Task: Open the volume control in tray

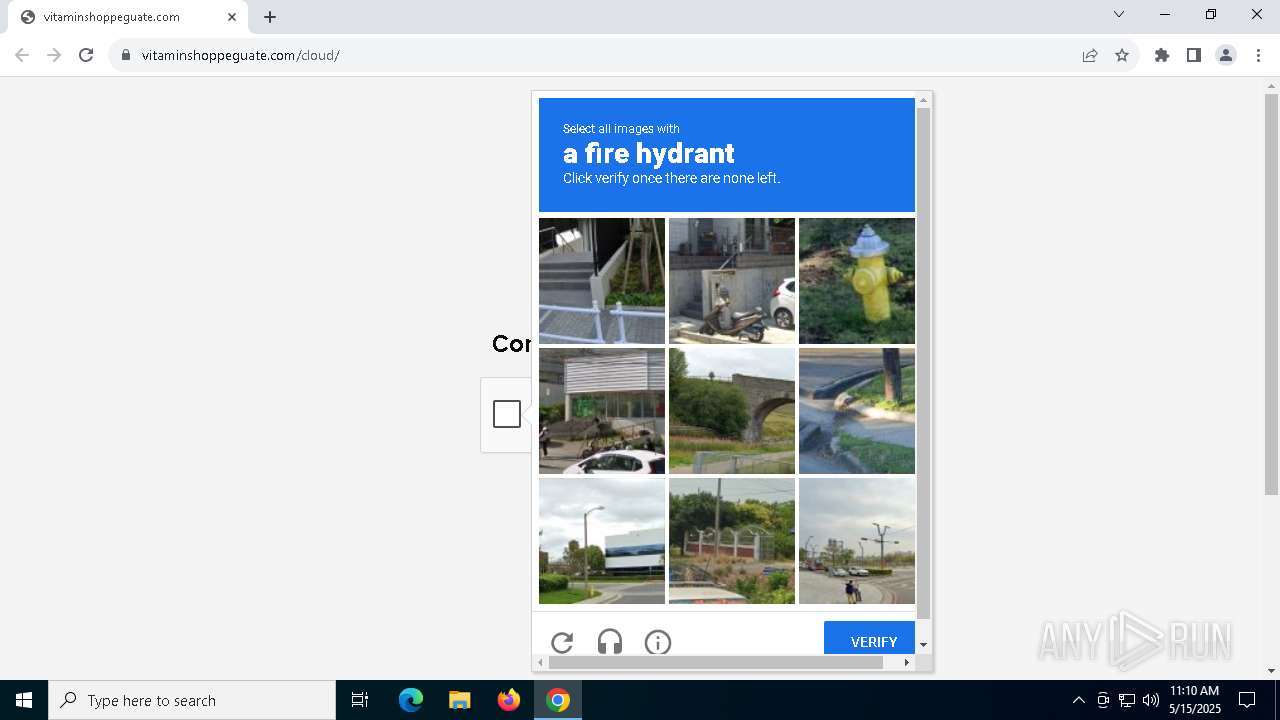Action: click(x=1150, y=700)
